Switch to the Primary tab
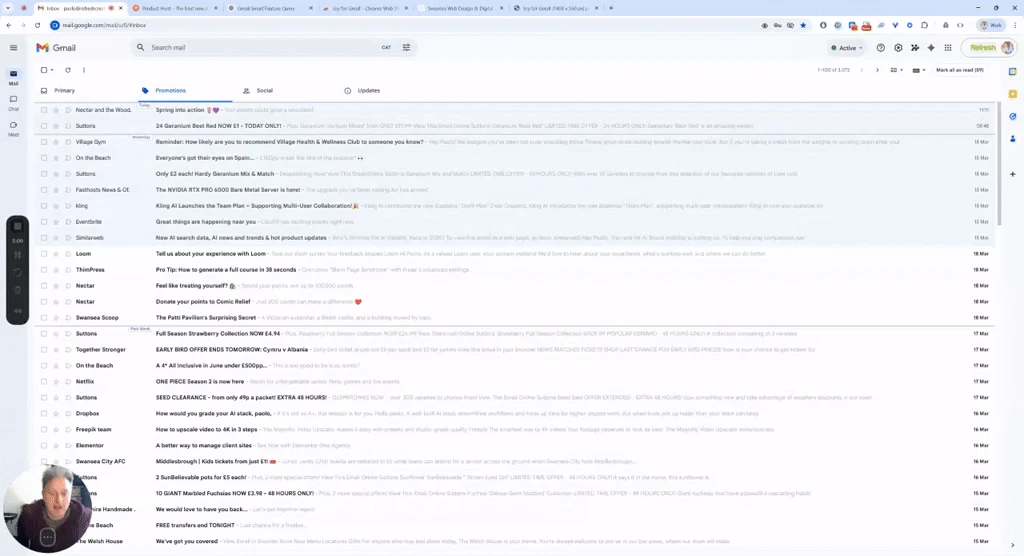The width and height of the screenshot is (1024, 556). point(64,91)
